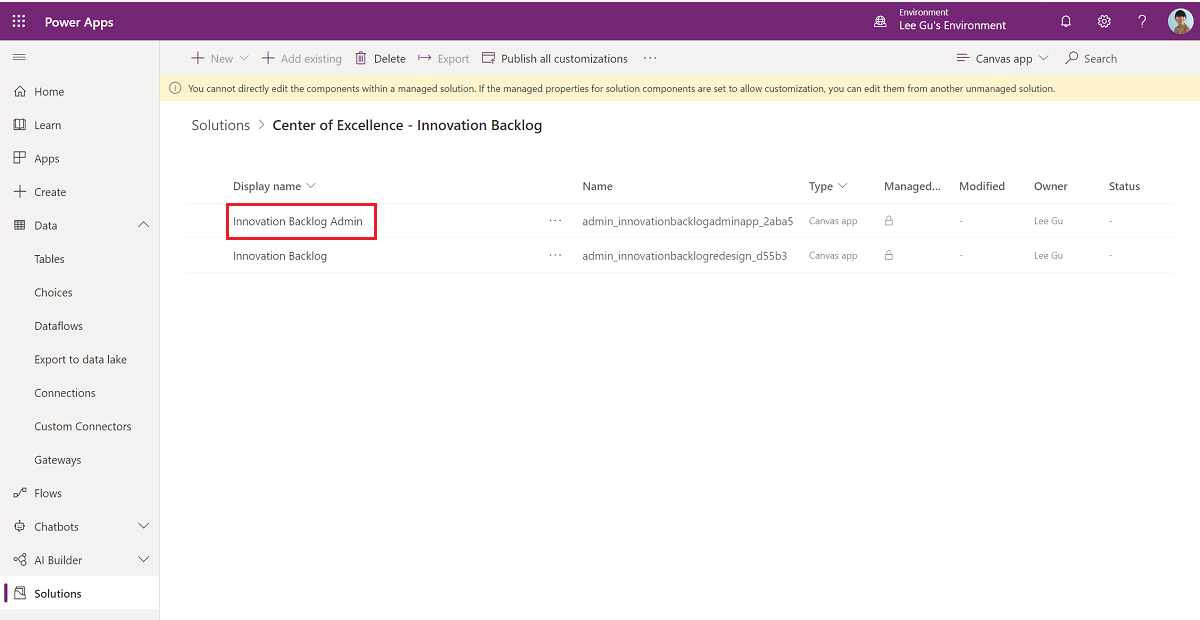This screenshot has height=620, width=1200.
Task: Expand the Chatbots section chevron
Action: 143,525
